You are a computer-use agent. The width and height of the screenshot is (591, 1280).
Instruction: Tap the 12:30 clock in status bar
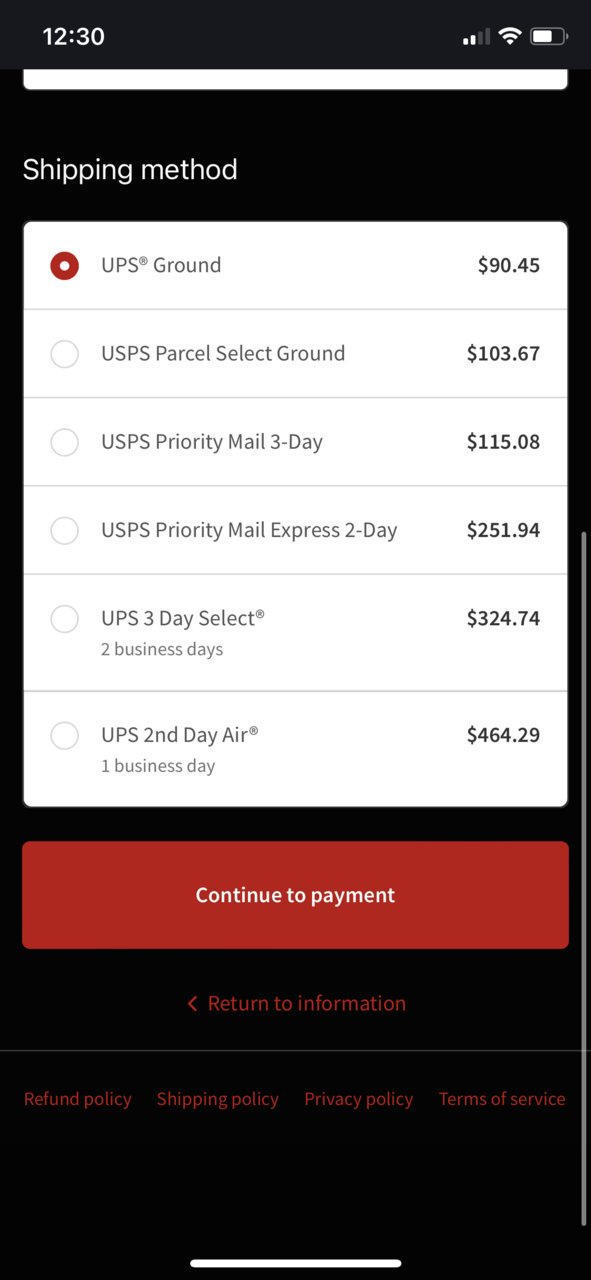73,37
